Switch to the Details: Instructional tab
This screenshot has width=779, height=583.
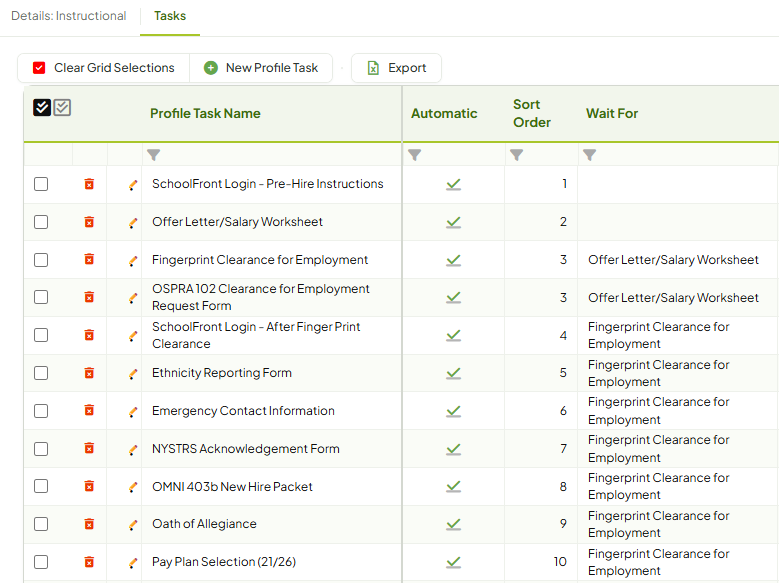click(x=69, y=16)
